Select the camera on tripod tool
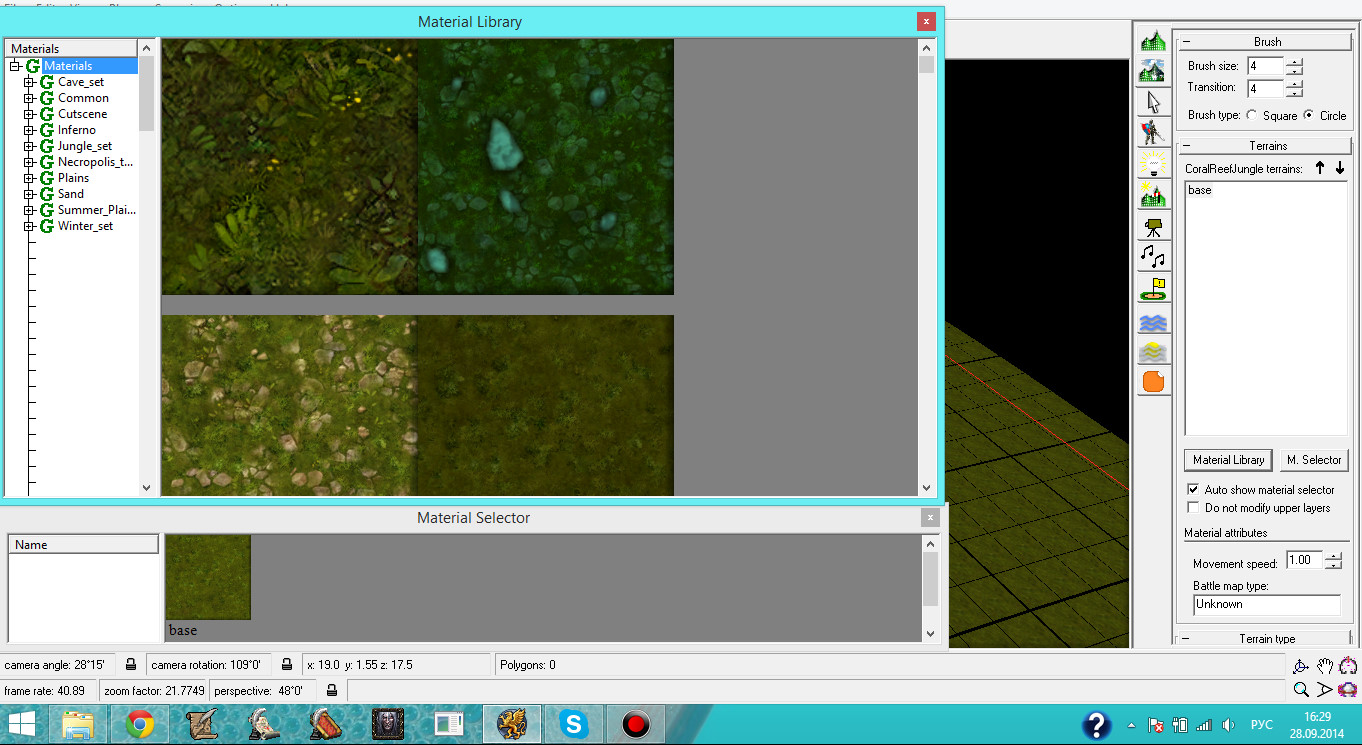This screenshot has height=745, width=1362. pyautogui.click(x=1154, y=226)
